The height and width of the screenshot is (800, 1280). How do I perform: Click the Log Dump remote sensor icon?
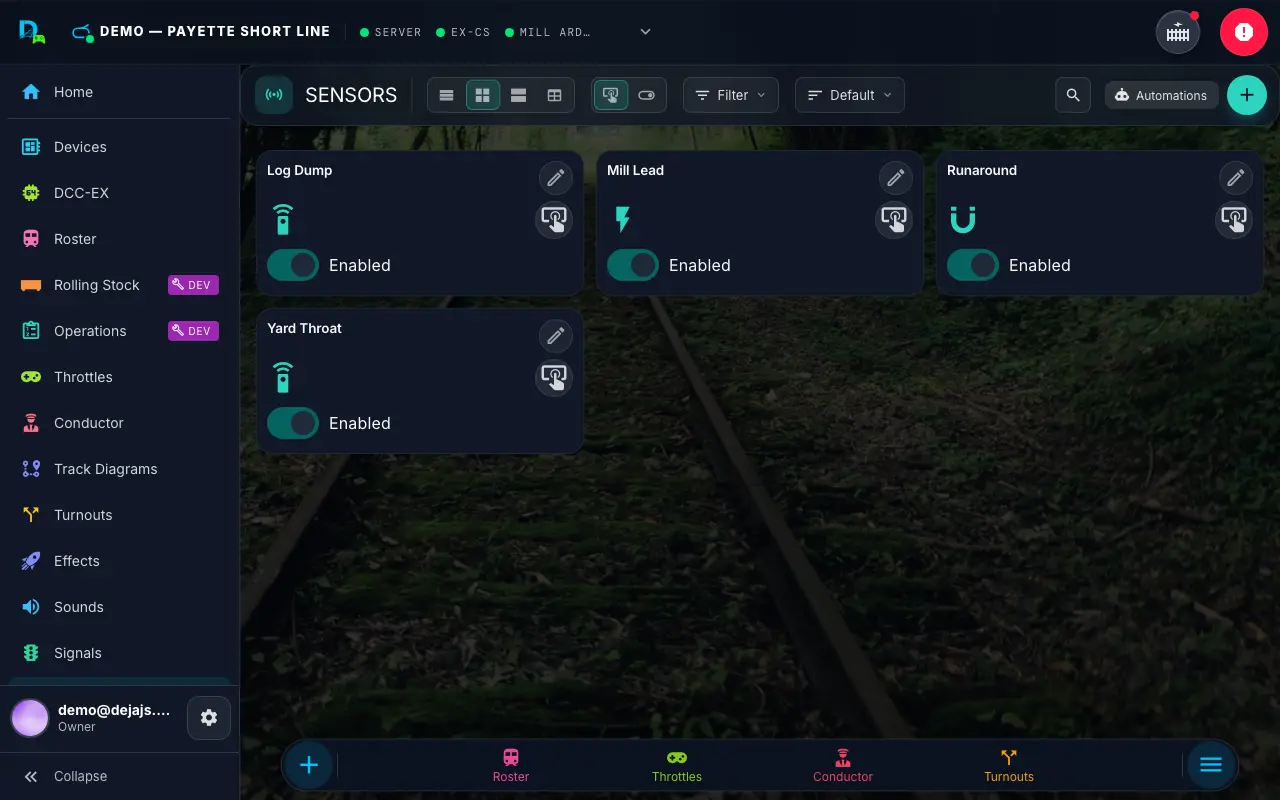(x=283, y=219)
